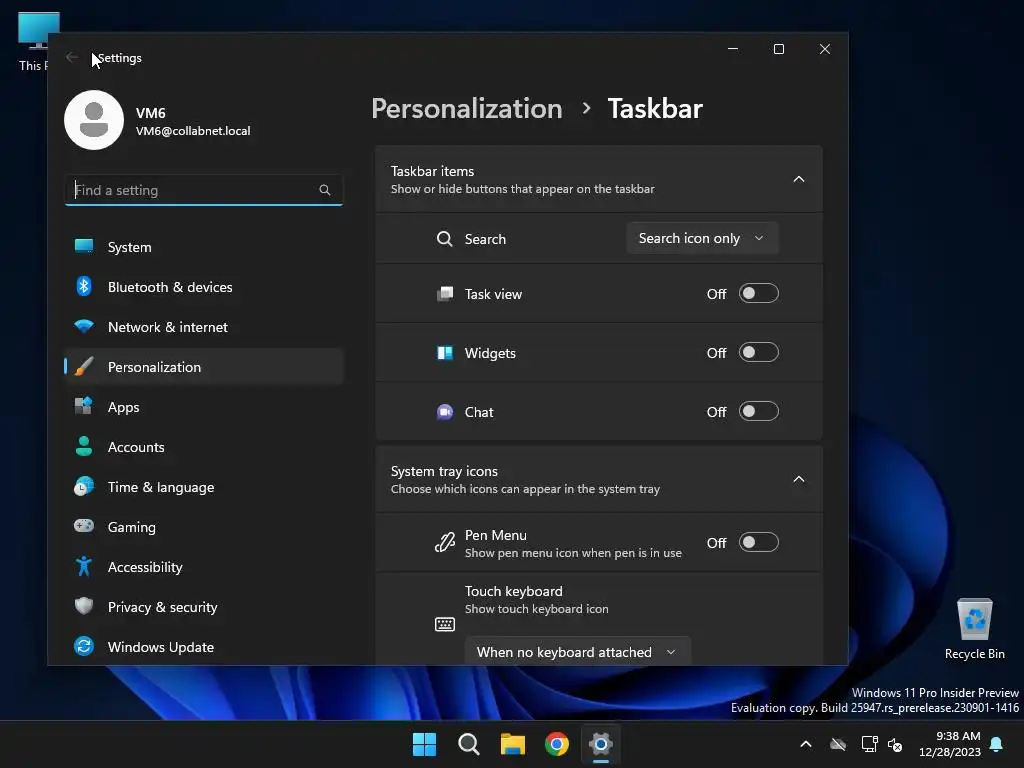Open the Windows Start button
The width and height of the screenshot is (1024, 768).
(424, 744)
